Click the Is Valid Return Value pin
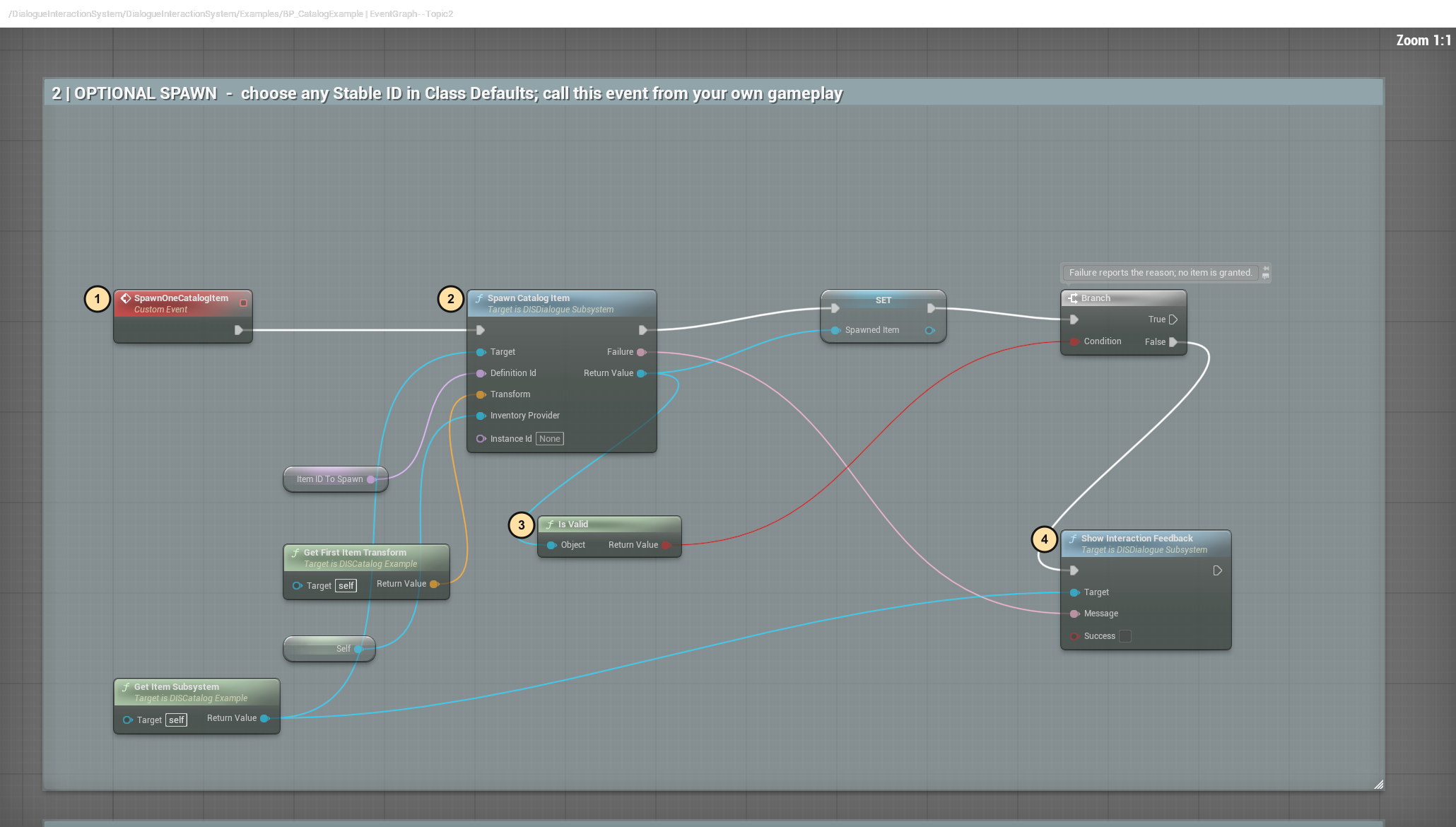Image resolution: width=1456 pixels, height=827 pixels. click(666, 545)
